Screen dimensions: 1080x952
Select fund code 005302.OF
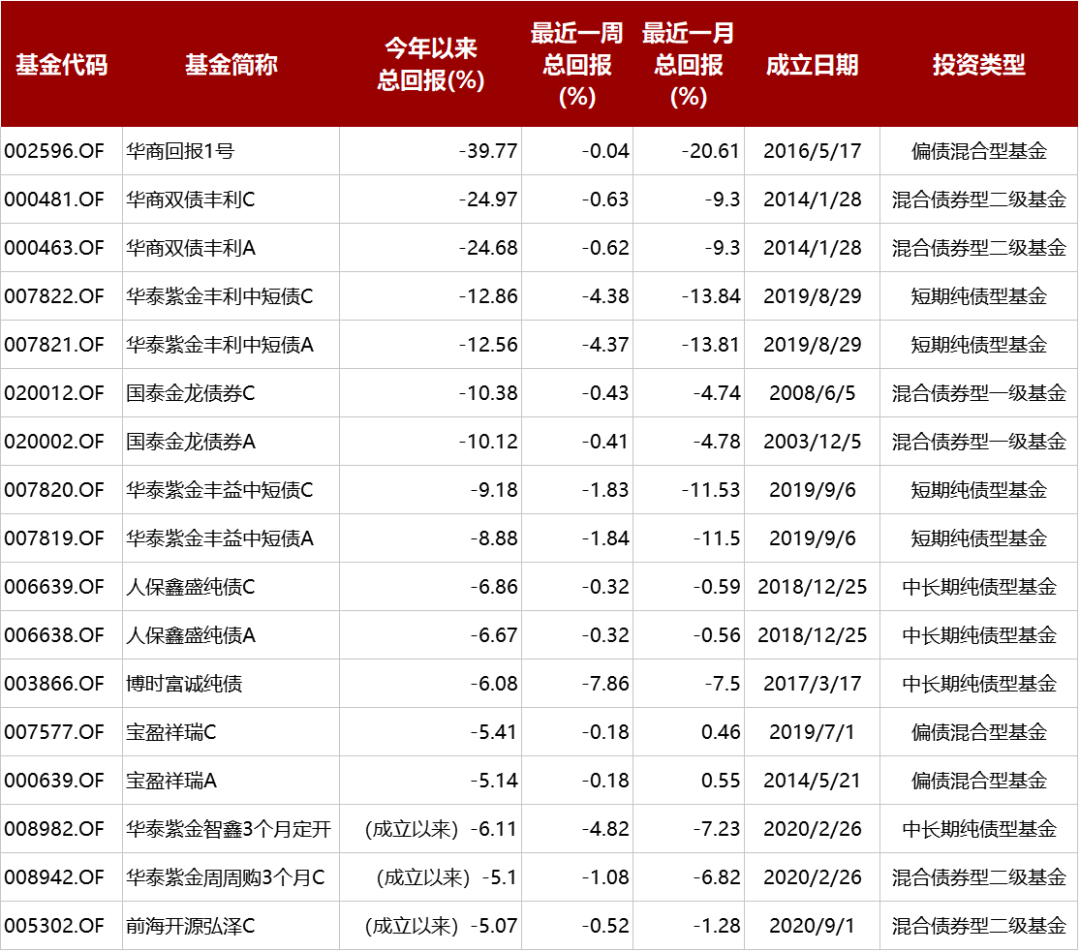click(54, 925)
